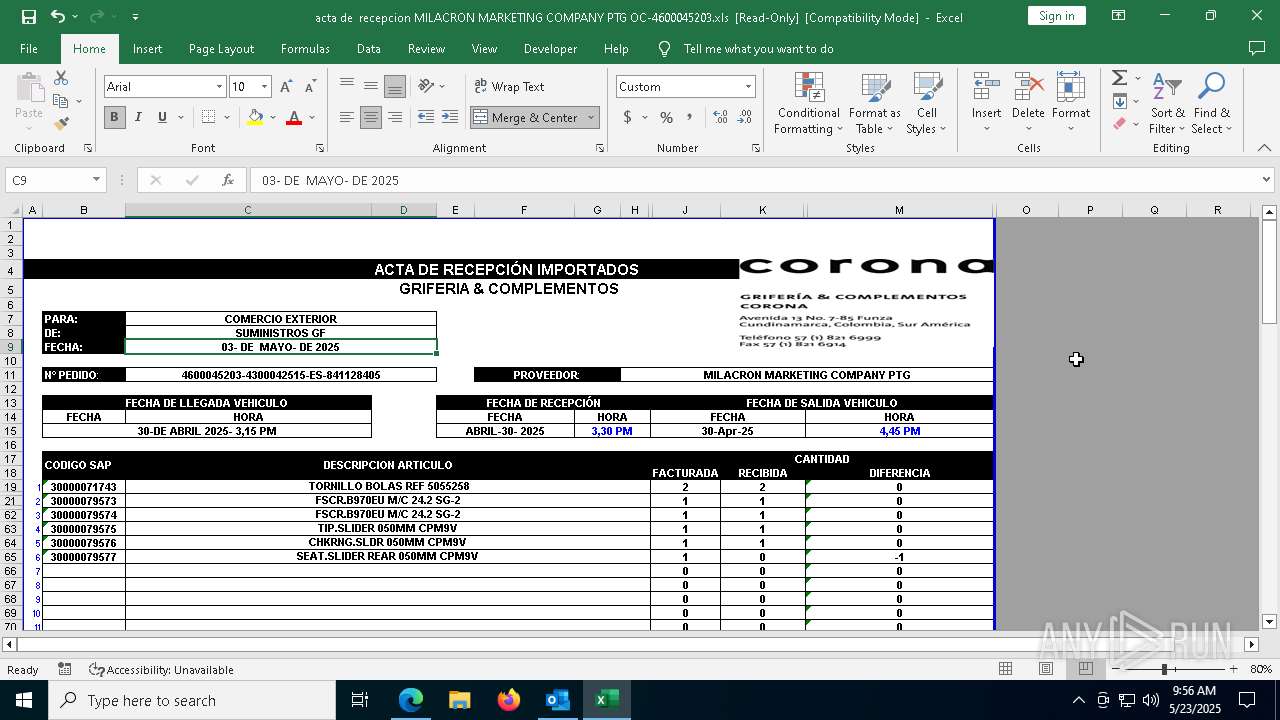Image resolution: width=1280 pixels, height=720 pixels.
Task: Click the Borders icon
Action: [x=208, y=117]
